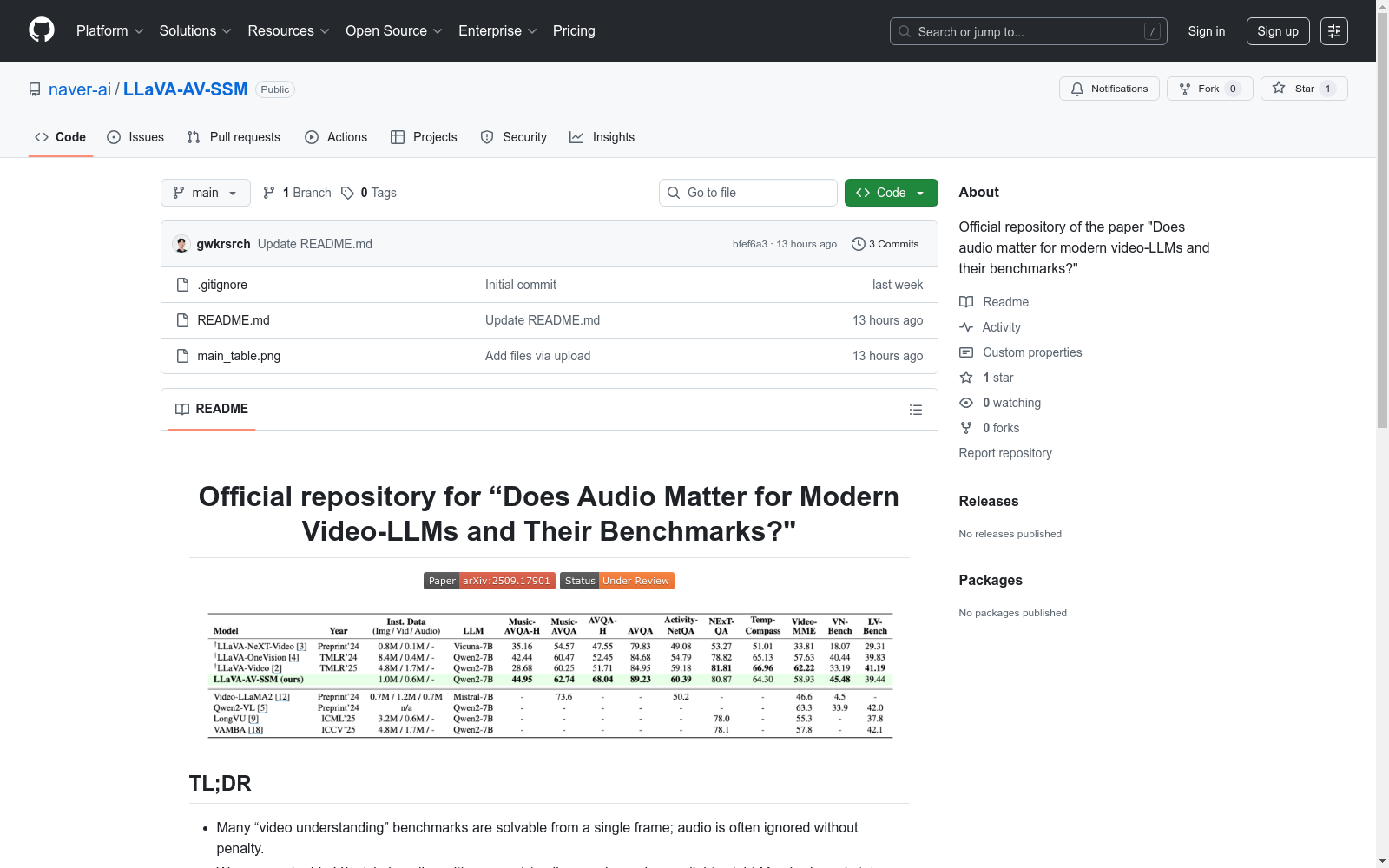Star the repository
This screenshot has height=868, width=1389.
click(x=1304, y=89)
